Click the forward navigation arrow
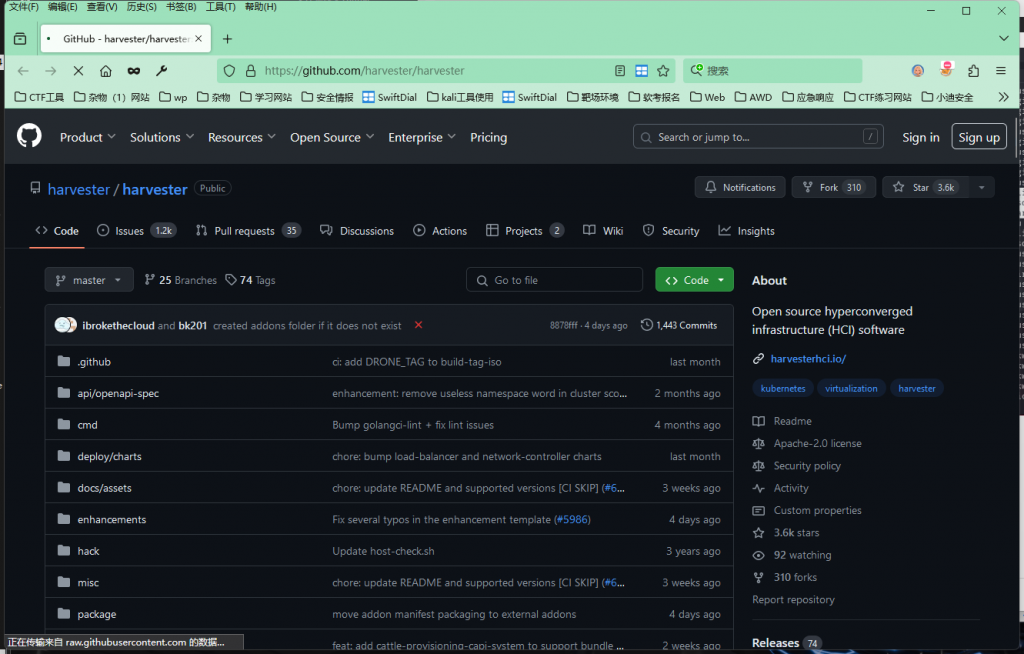This screenshot has height=654, width=1024. (x=51, y=71)
